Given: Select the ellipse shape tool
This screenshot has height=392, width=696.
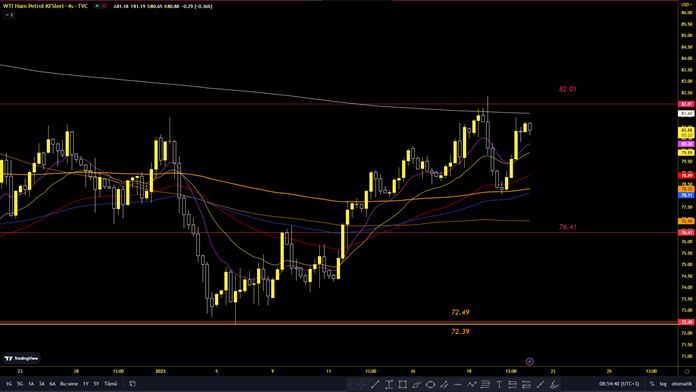Looking at the screenshot, I should pyautogui.click(x=430, y=384).
